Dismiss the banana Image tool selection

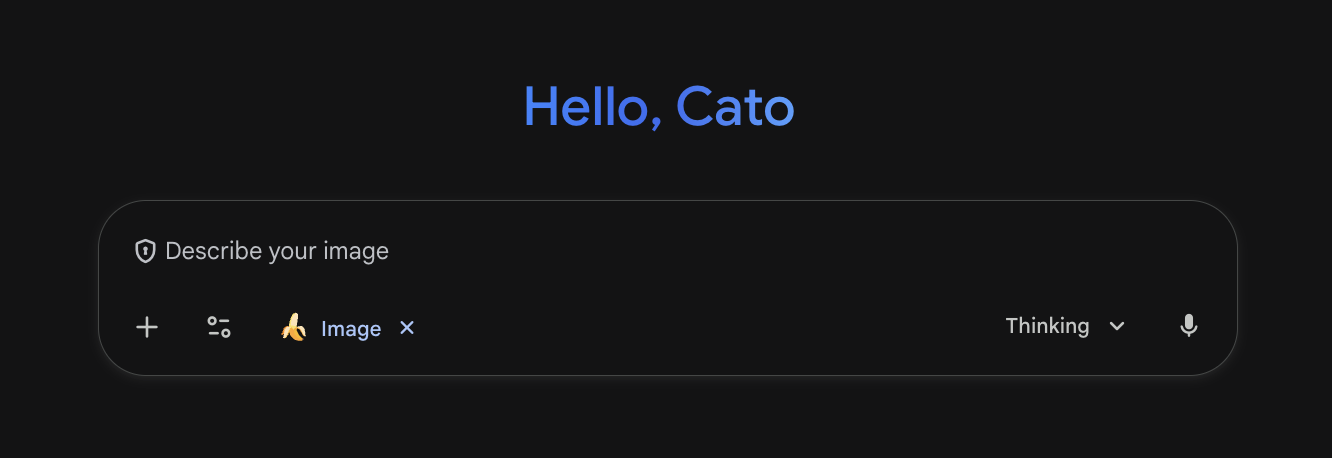click(x=407, y=327)
